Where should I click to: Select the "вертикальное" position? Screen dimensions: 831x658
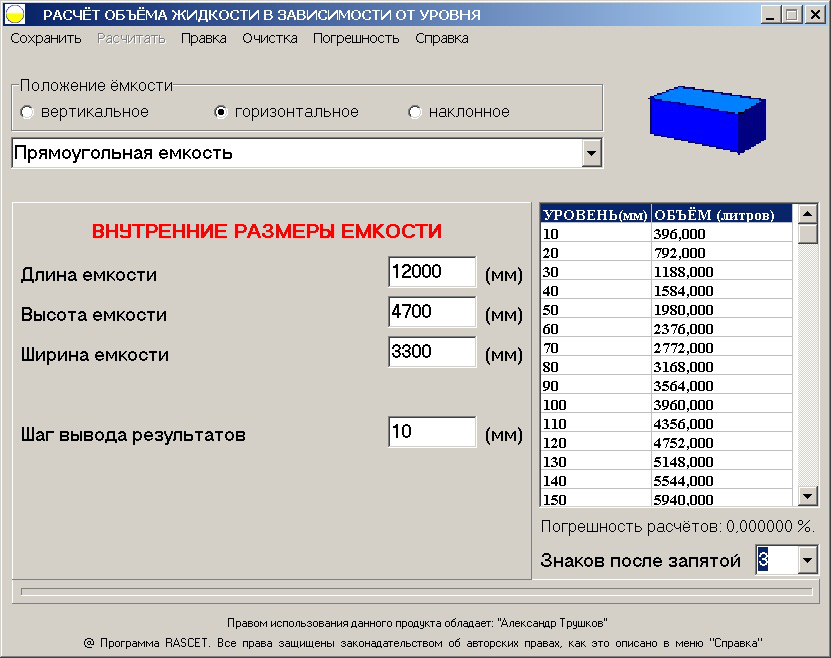[26, 112]
